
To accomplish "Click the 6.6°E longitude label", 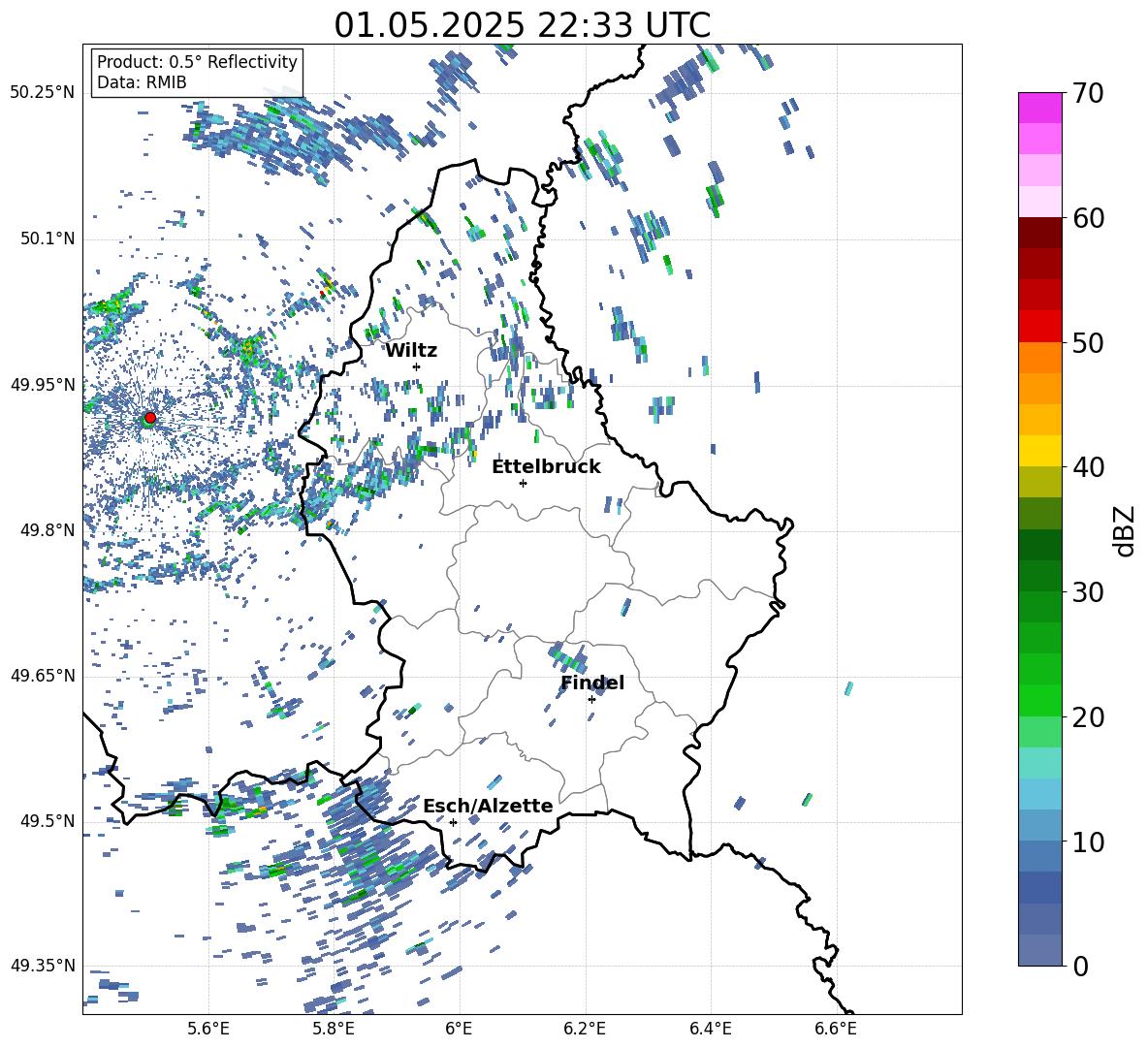I will coord(836,1029).
